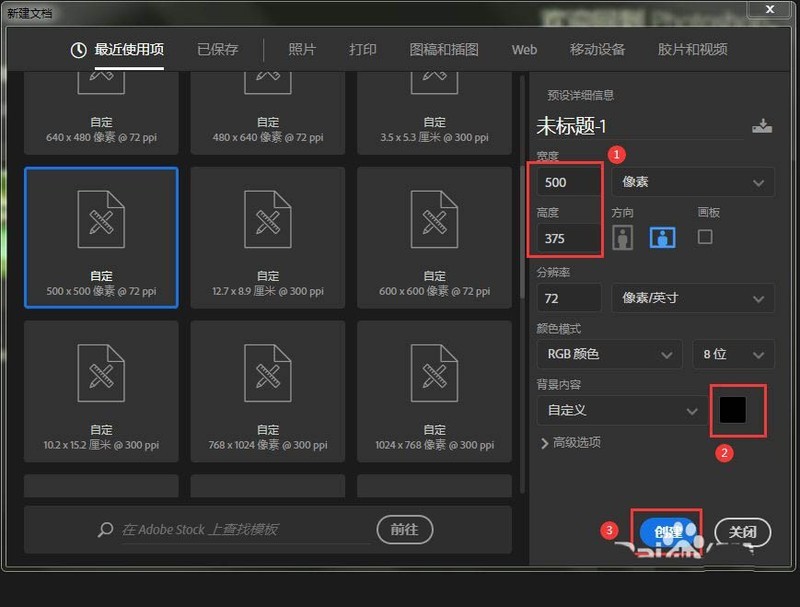Image resolution: width=800 pixels, height=607 pixels.
Task: Open the 像素/英寸 resolution unit dropdown
Action: tap(692, 298)
